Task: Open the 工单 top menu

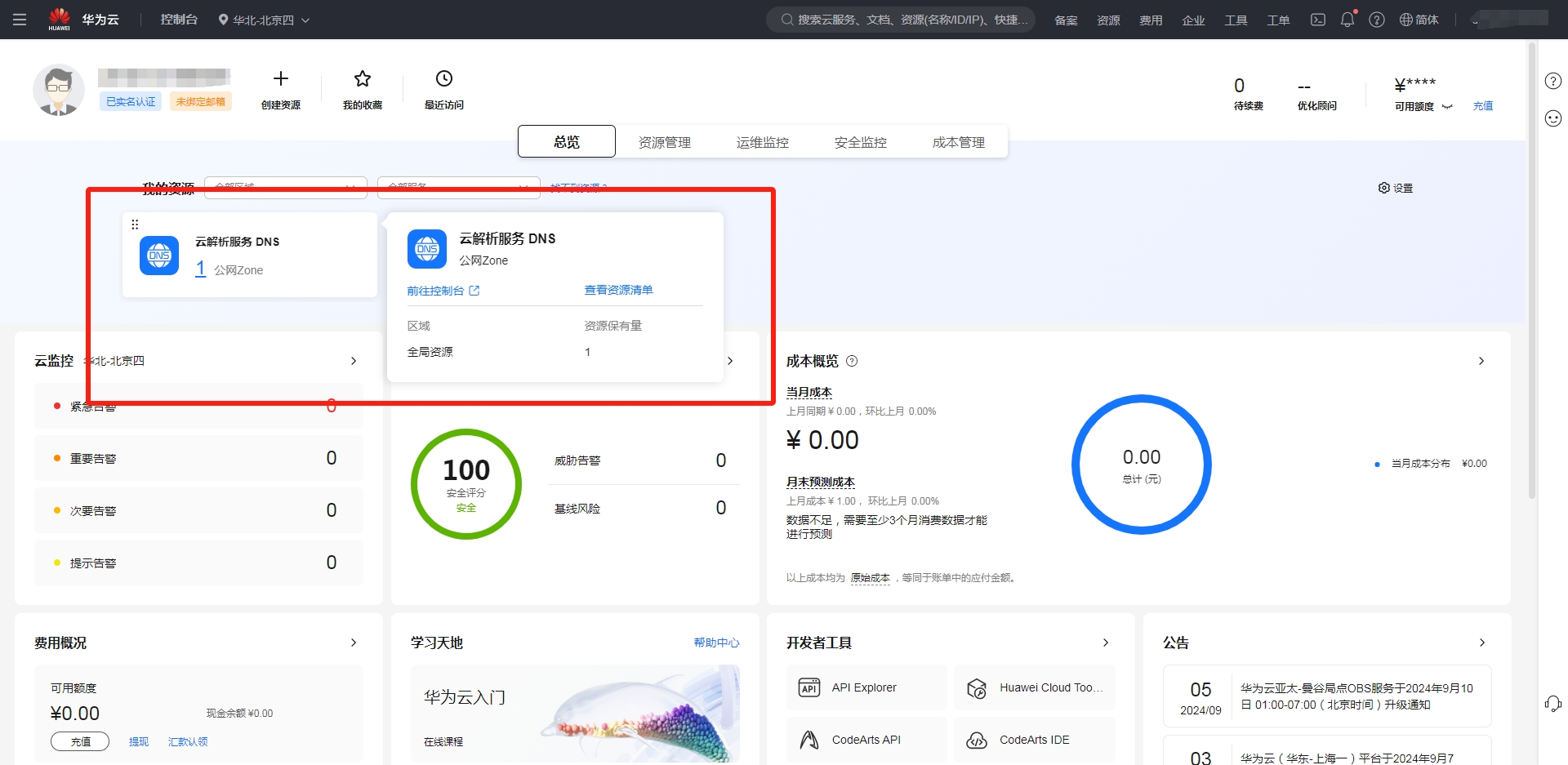Action: [x=1278, y=20]
